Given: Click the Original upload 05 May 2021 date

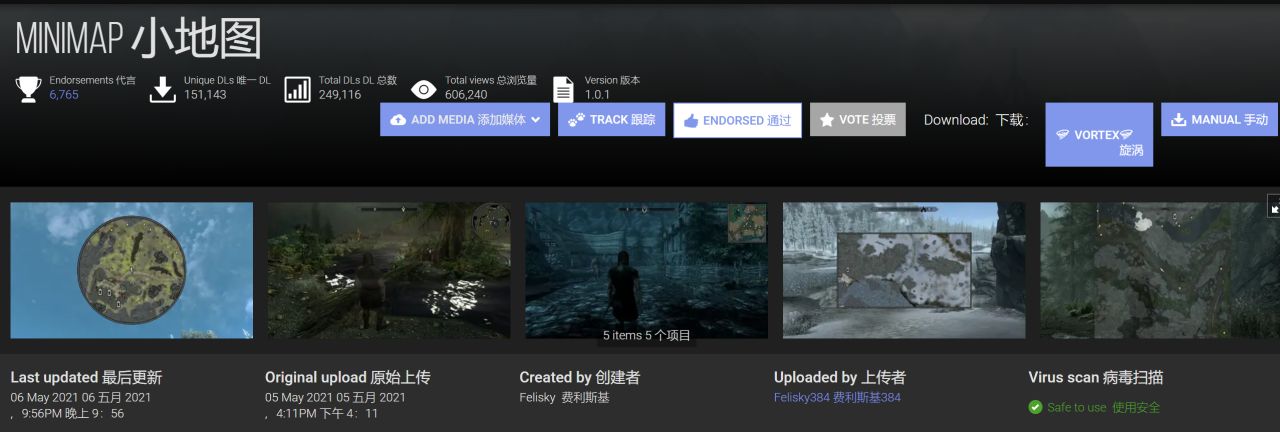Looking at the screenshot, I should tap(335, 397).
